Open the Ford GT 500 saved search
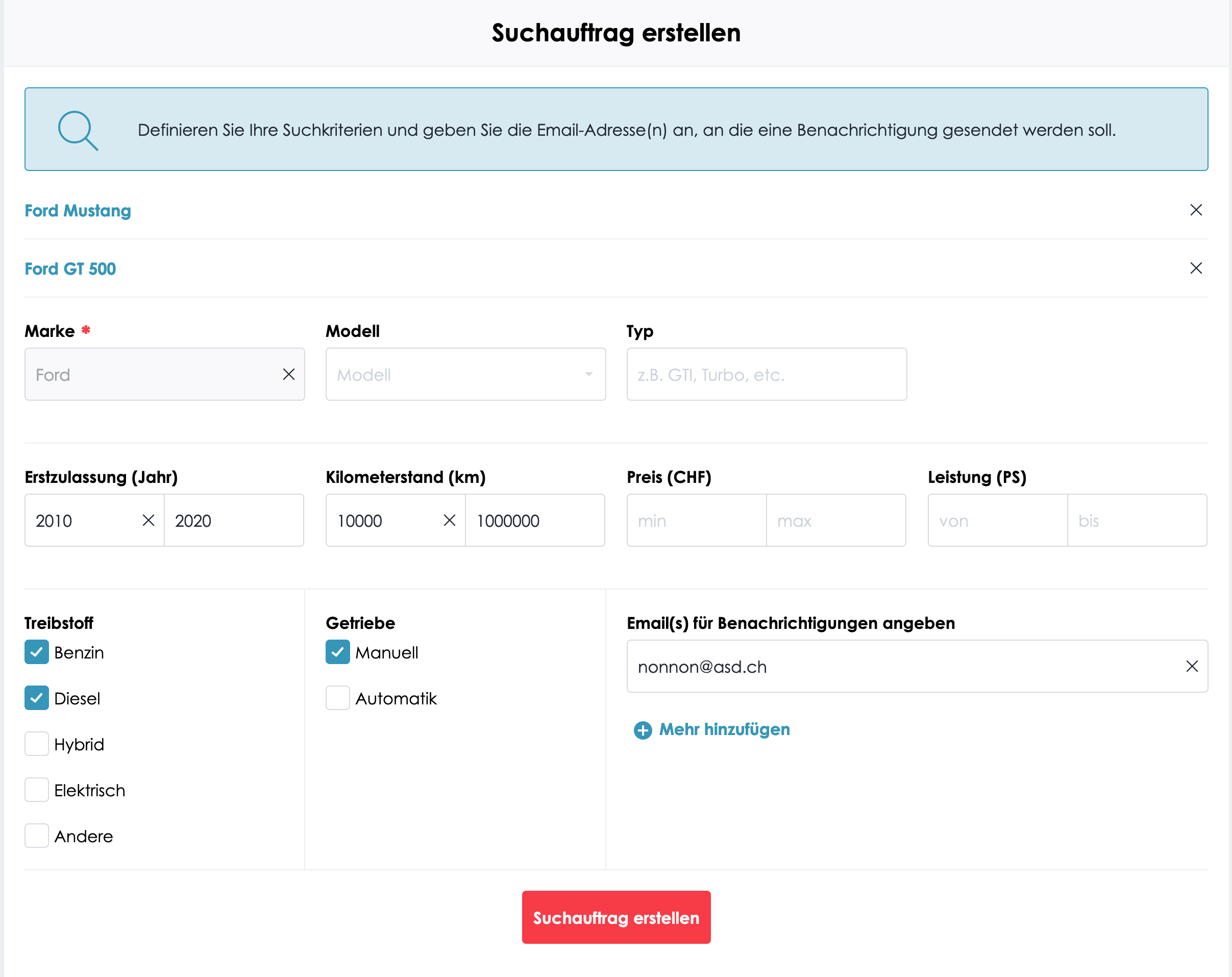 pyautogui.click(x=70, y=268)
